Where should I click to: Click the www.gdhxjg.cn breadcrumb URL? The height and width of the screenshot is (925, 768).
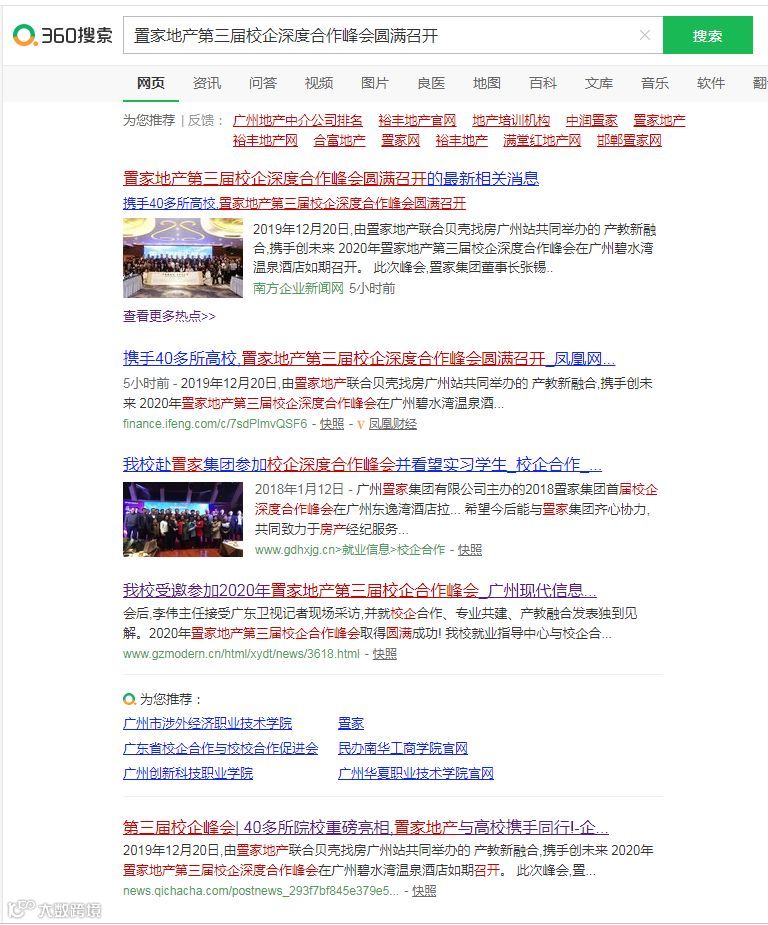pos(350,550)
